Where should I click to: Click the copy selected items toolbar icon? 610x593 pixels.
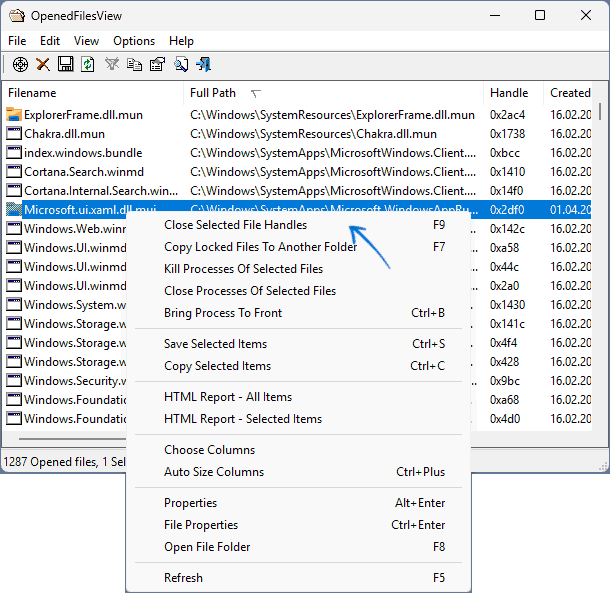click(x=134, y=65)
